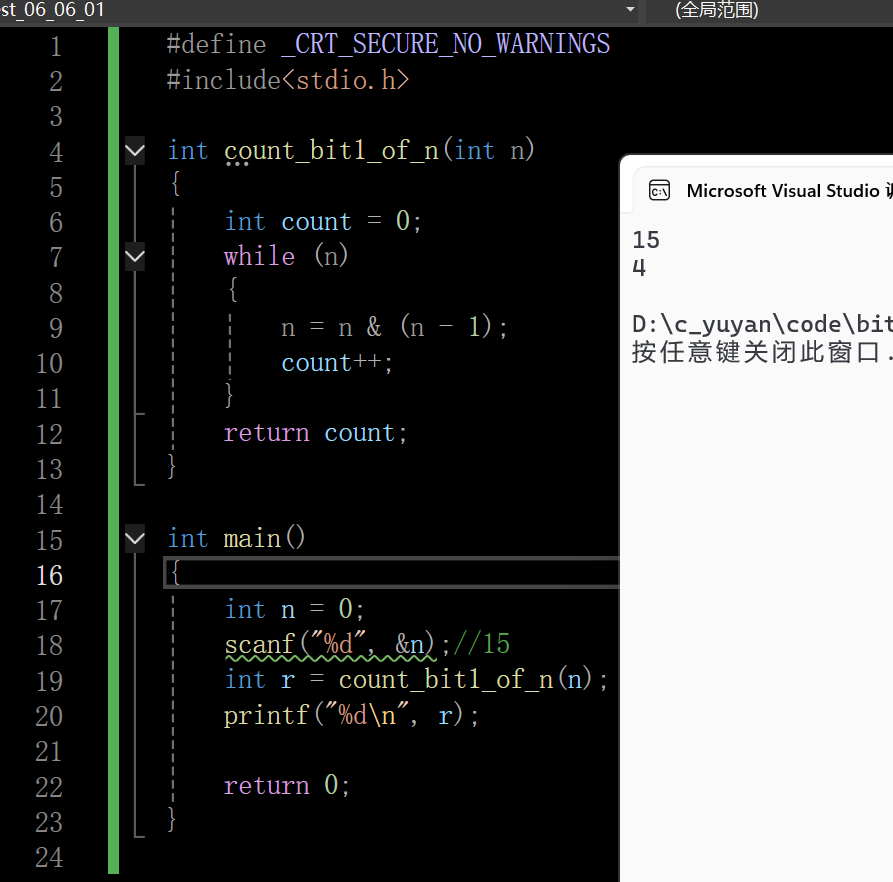
Task: Click the count_bit1_of_n function declaration name
Action: point(331,151)
